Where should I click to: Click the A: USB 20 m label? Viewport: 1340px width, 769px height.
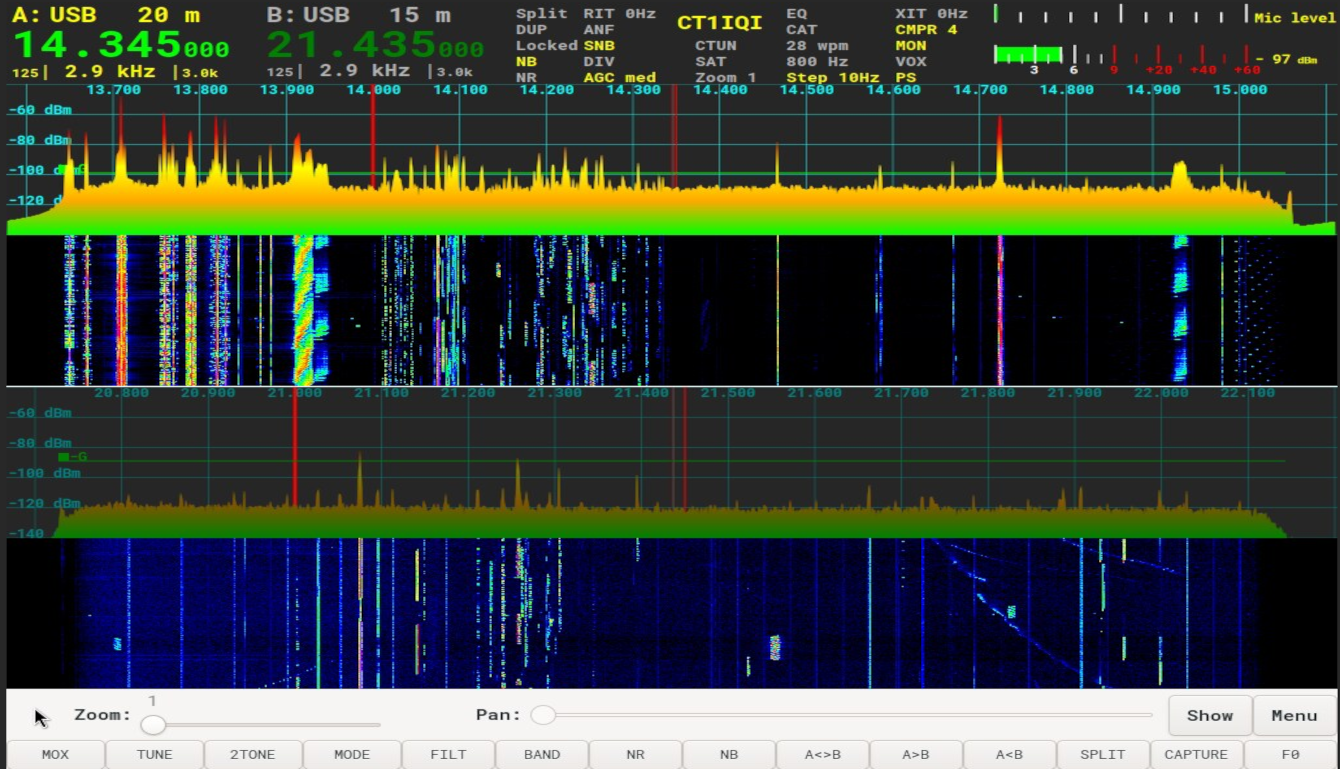click(x=105, y=15)
